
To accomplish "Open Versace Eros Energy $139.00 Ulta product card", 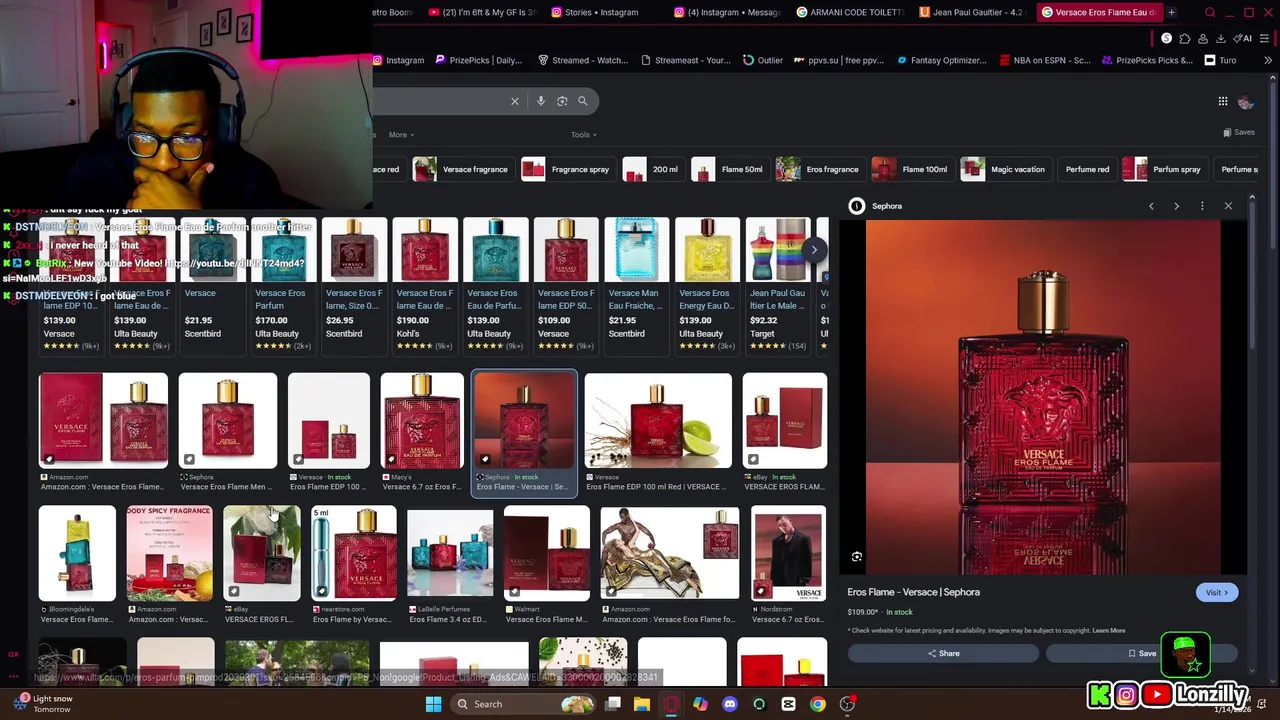I will point(707,285).
